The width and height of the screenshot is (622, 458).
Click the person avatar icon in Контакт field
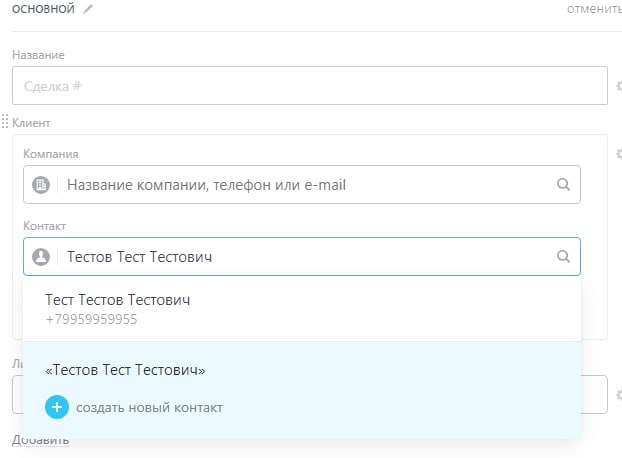pyautogui.click(x=41, y=257)
